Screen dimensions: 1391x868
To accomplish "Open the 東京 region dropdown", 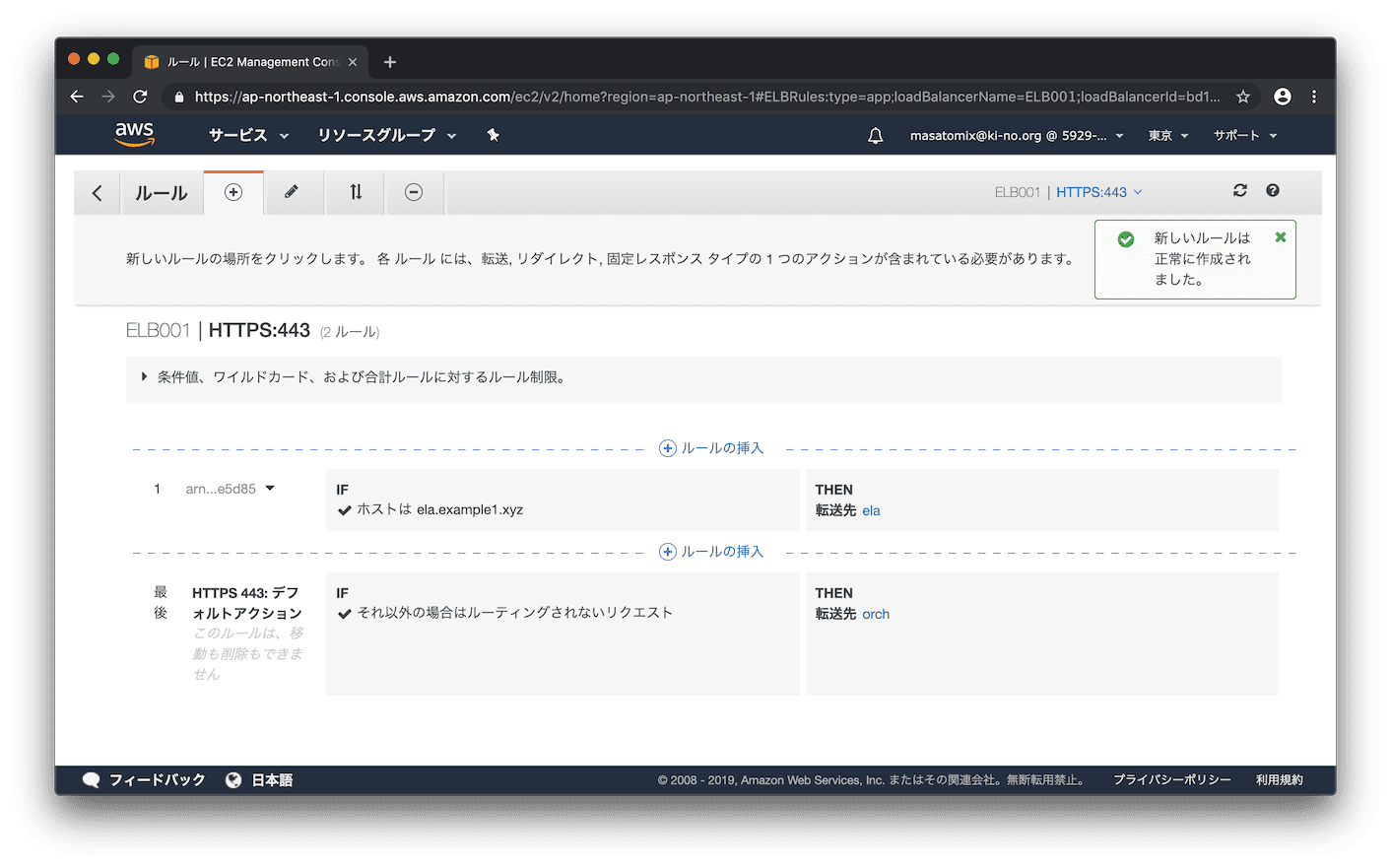I will [1168, 135].
